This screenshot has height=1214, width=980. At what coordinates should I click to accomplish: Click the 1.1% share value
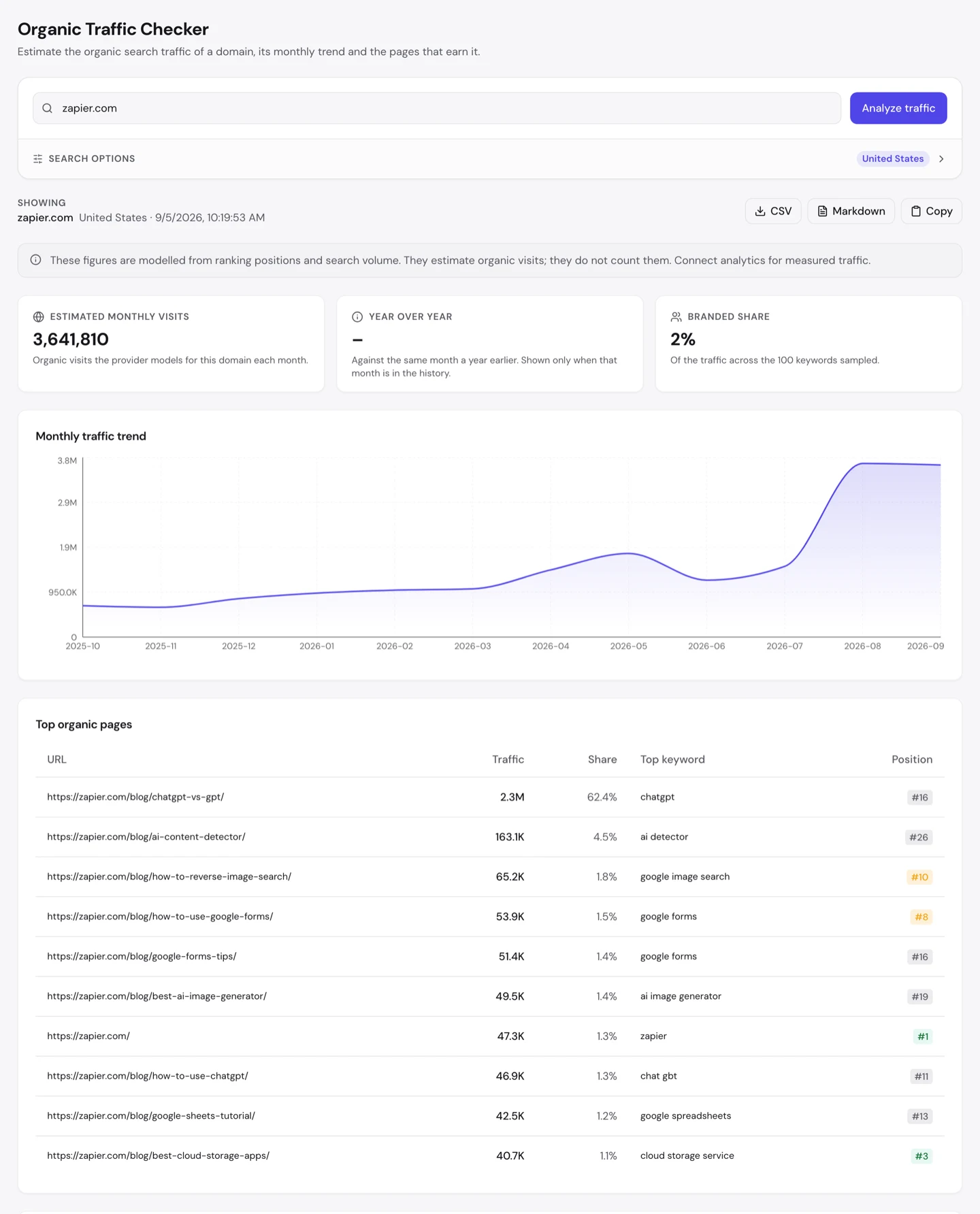[x=608, y=1155]
